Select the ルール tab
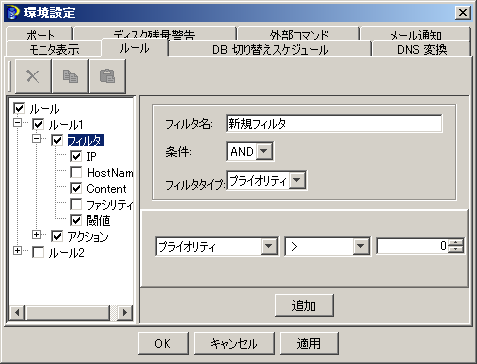Viewport: 477px width, 364px height. click(x=134, y=48)
